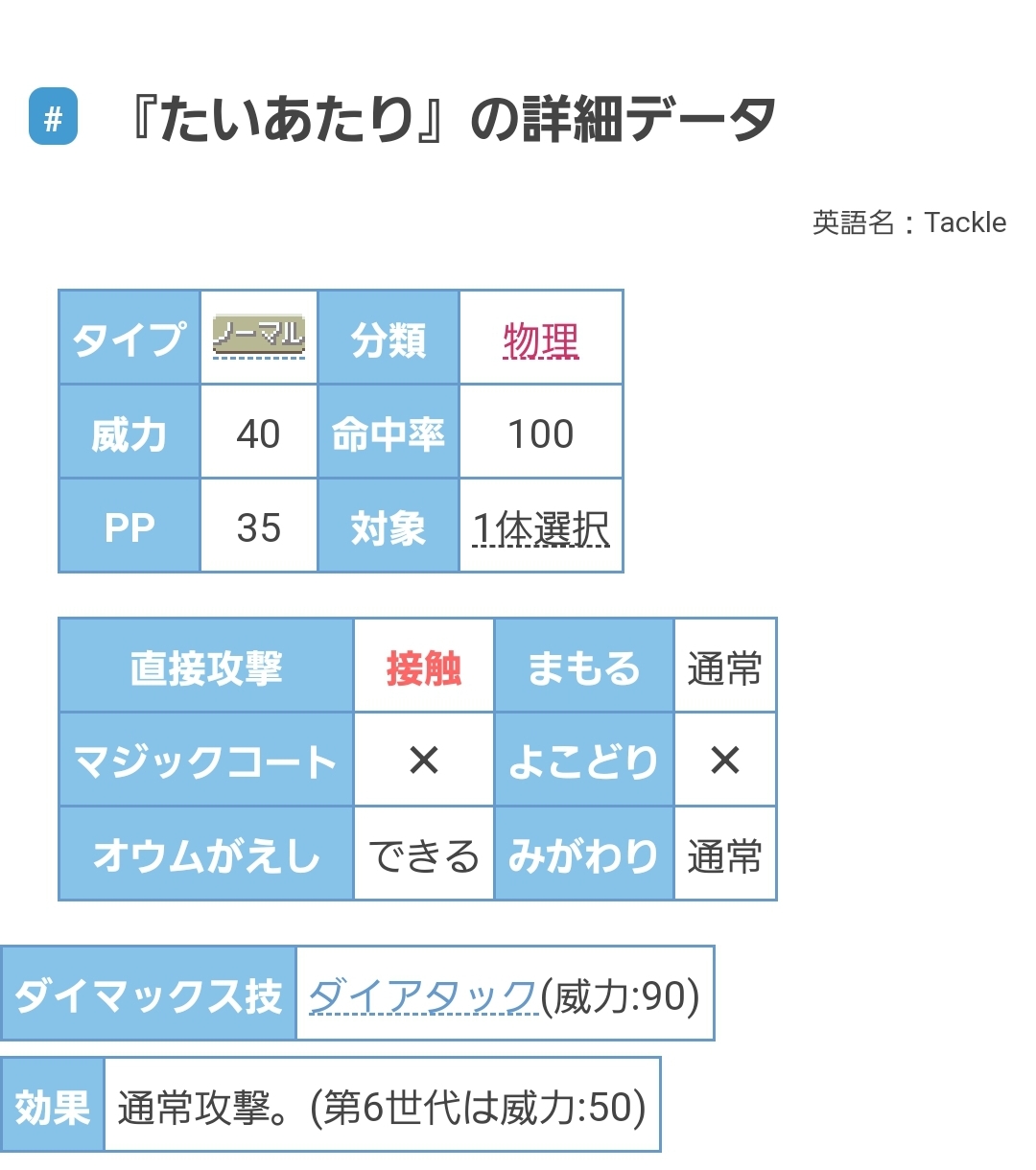1036x1170 pixels.
Task: Click the 通常 value beside みがわり
Action: (x=725, y=855)
